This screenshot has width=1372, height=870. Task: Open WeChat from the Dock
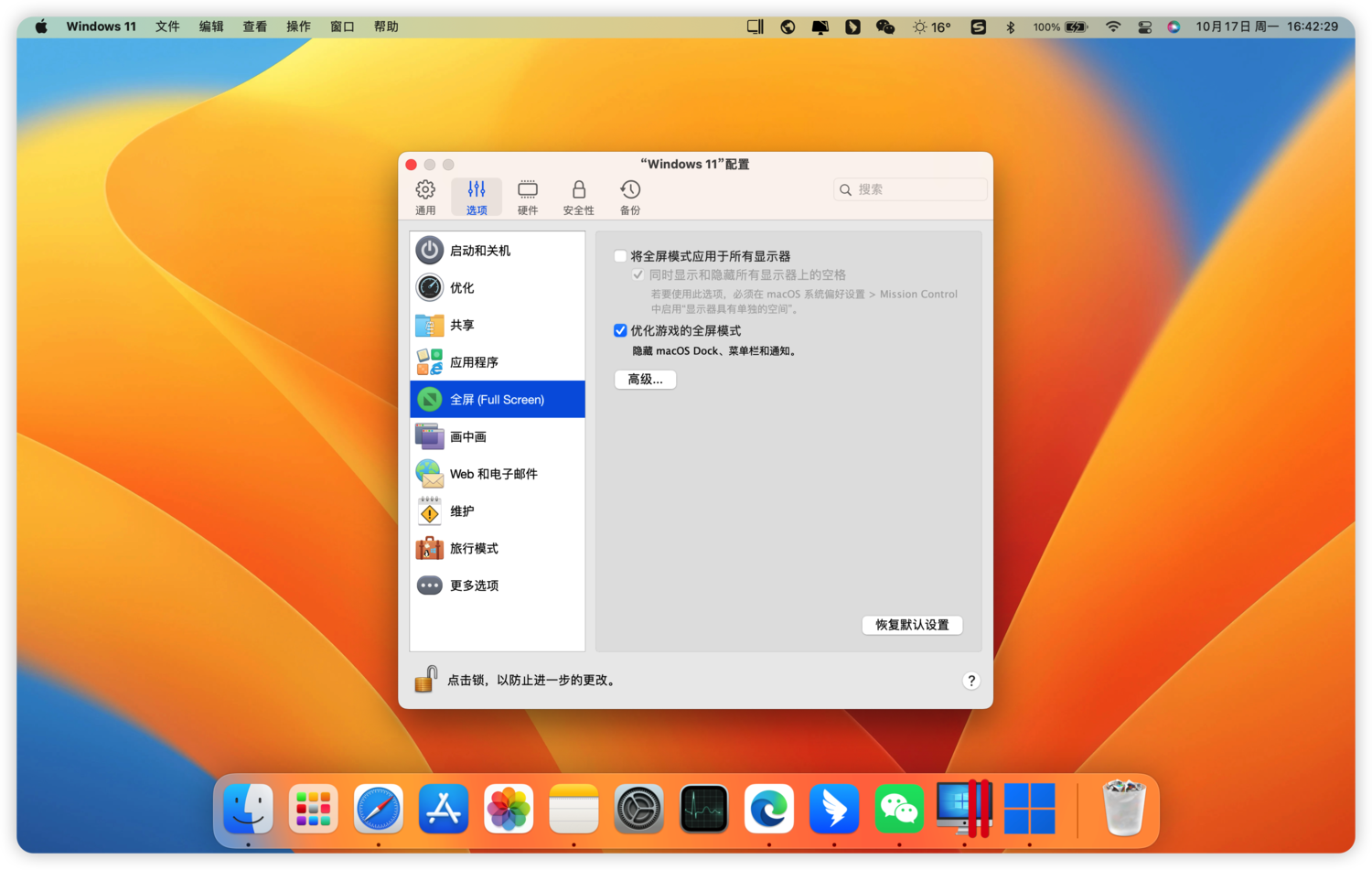899,809
